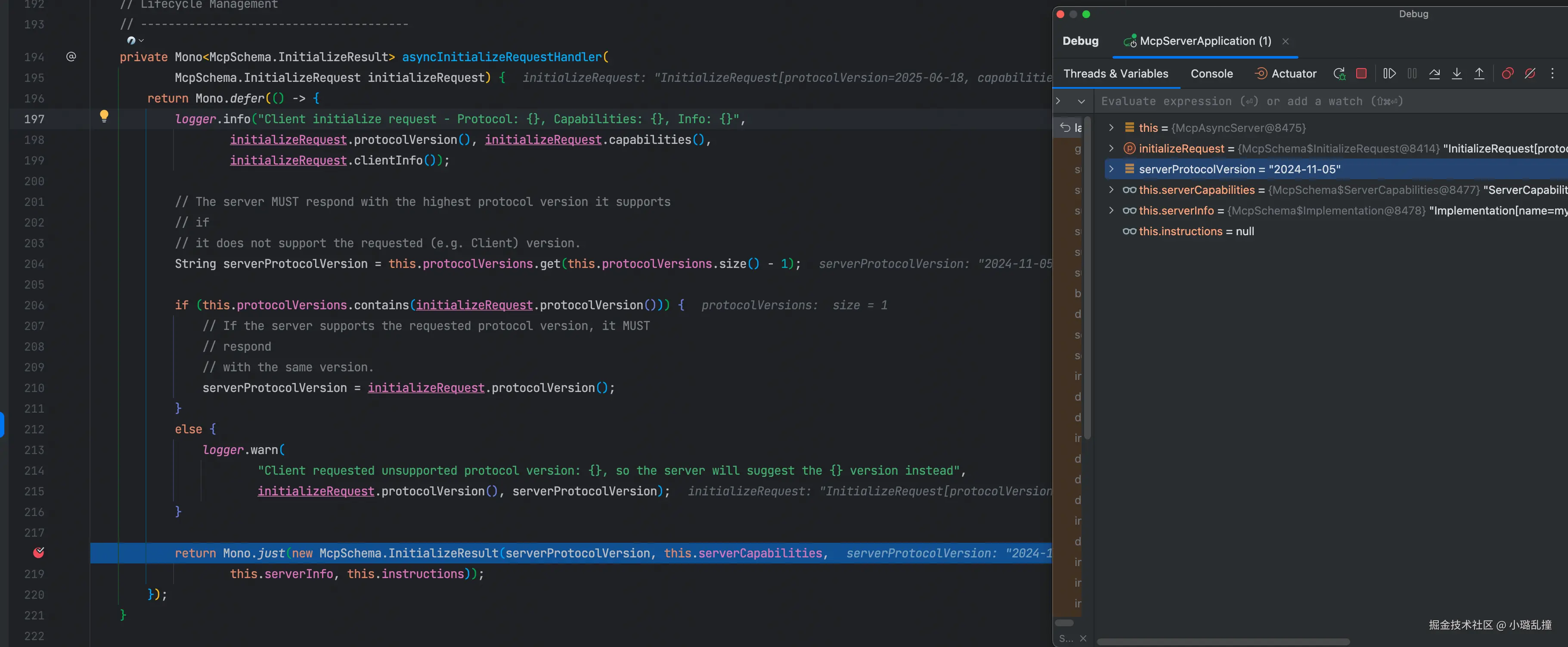Click the lightbulb intention icon on line 197

[x=104, y=116]
